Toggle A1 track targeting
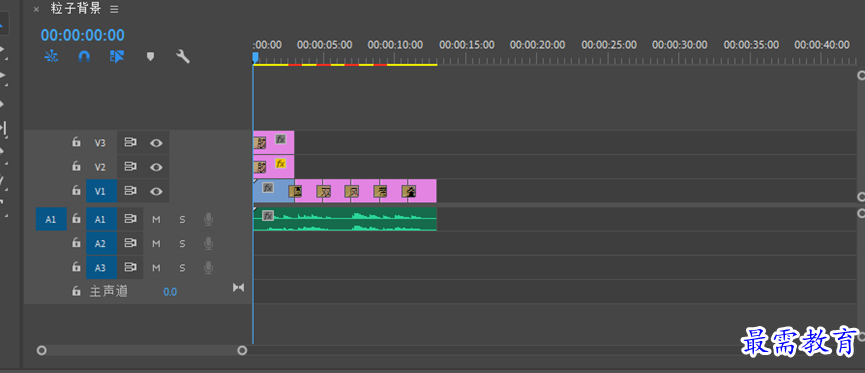Image resolution: width=865 pixels, height=373 pixels. [101, 219]
